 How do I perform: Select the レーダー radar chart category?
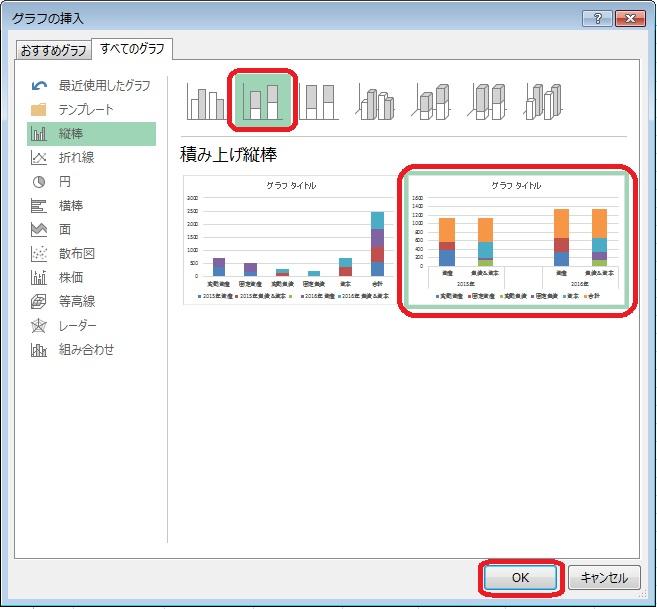click(78, 326)
